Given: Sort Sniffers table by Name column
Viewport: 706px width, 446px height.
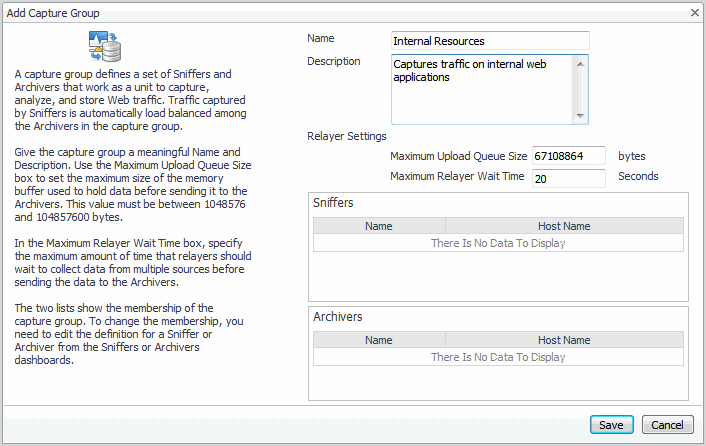Looking at the screenshot, I should click(x=379, y=226).
